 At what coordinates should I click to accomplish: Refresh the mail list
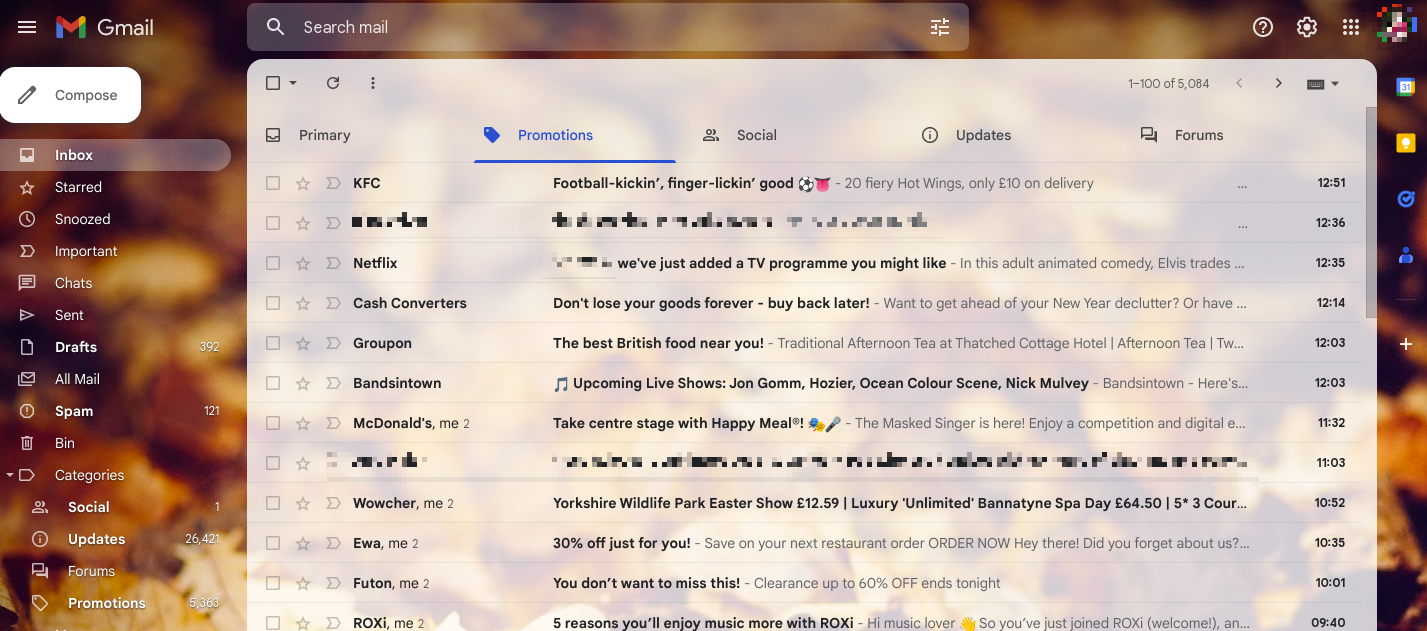(333, 83)
